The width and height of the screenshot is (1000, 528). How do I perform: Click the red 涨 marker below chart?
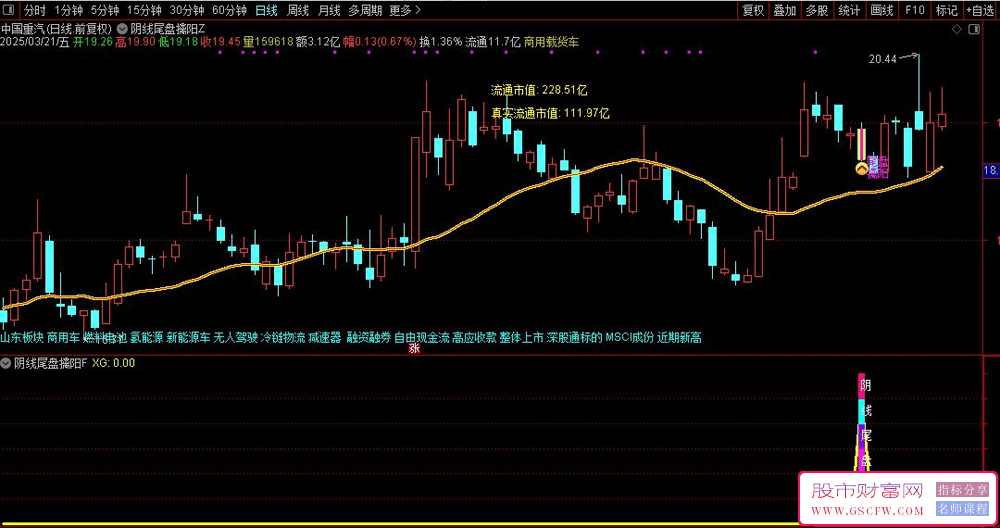tap(414, 349)
